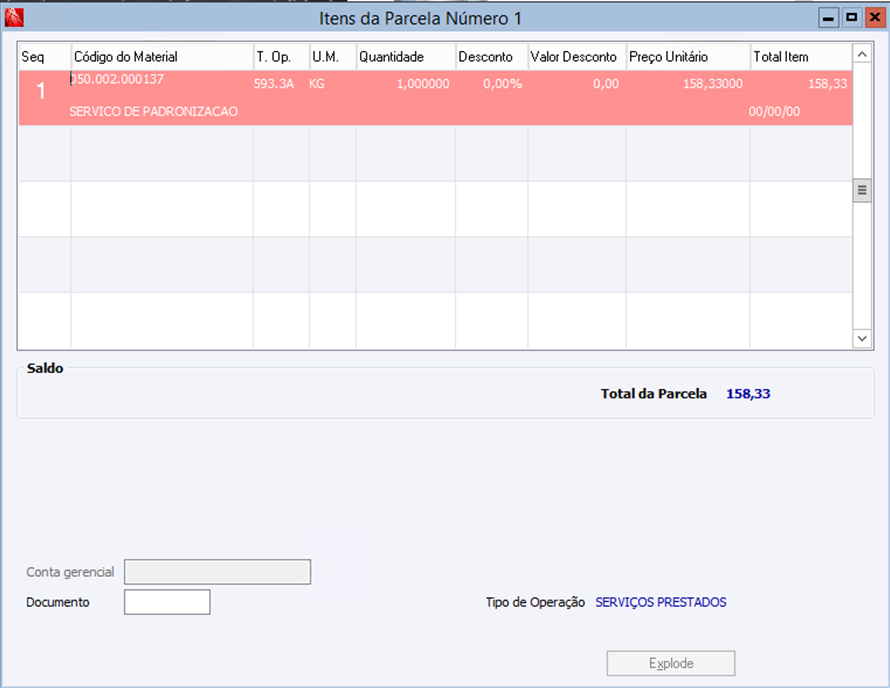Click the scroll down arrow of the grid
Viewport: 890px width, 688px height.
862,338
